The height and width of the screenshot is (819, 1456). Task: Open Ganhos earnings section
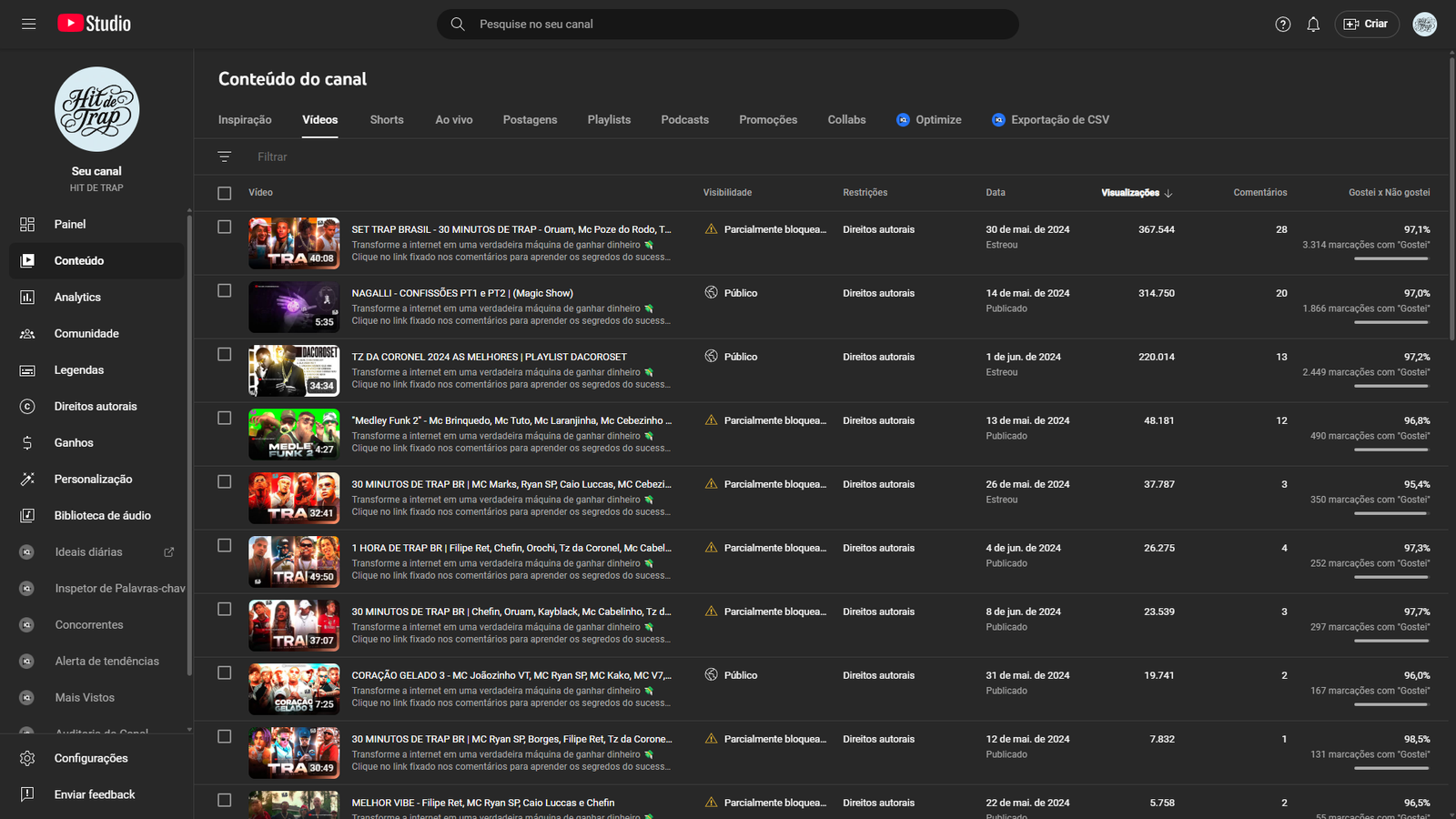click(x=73, y=443)
